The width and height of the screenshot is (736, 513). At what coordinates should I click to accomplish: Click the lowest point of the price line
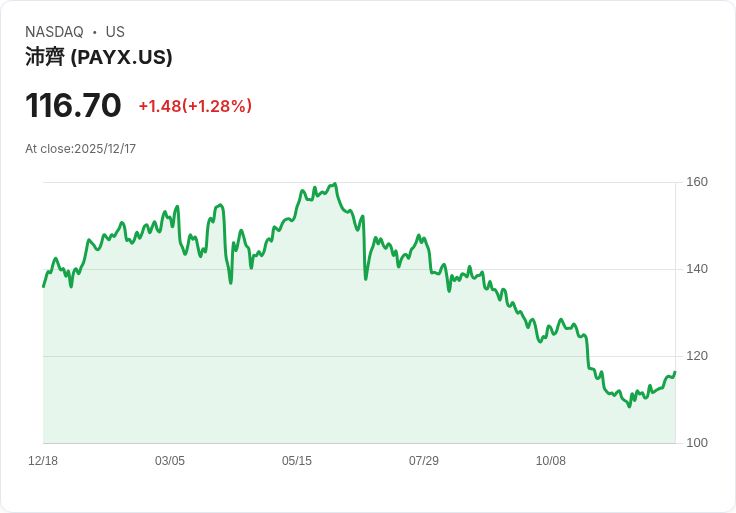click(629, 406)
